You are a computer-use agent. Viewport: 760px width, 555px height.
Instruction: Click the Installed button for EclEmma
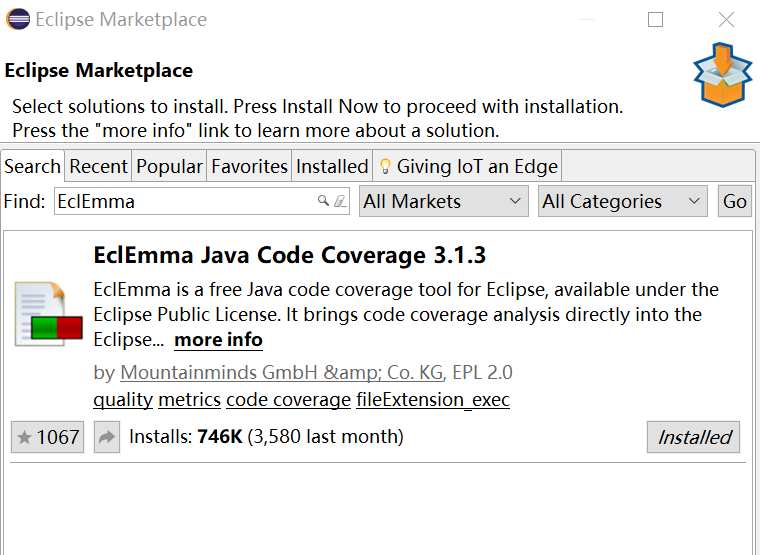[694, 437]
